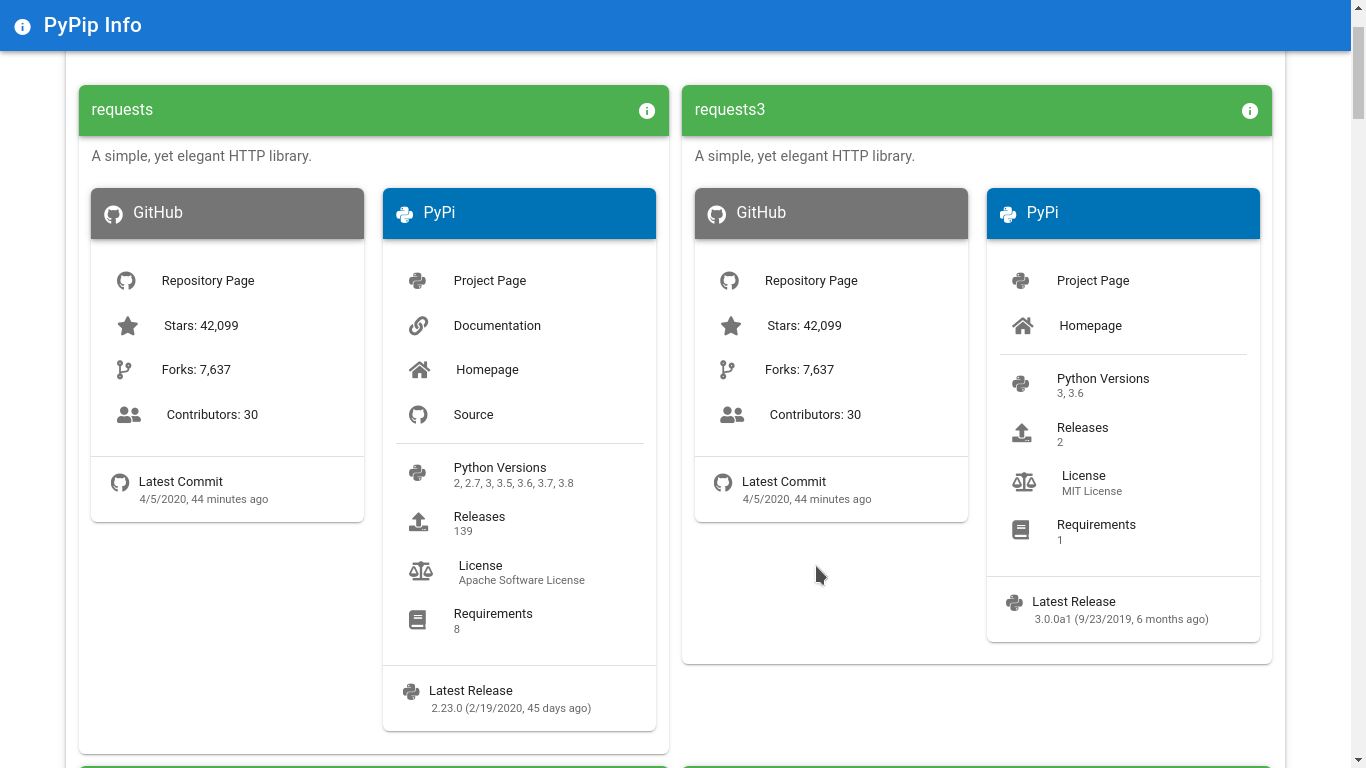
Task: Click the requests card title
Action: 122,110
